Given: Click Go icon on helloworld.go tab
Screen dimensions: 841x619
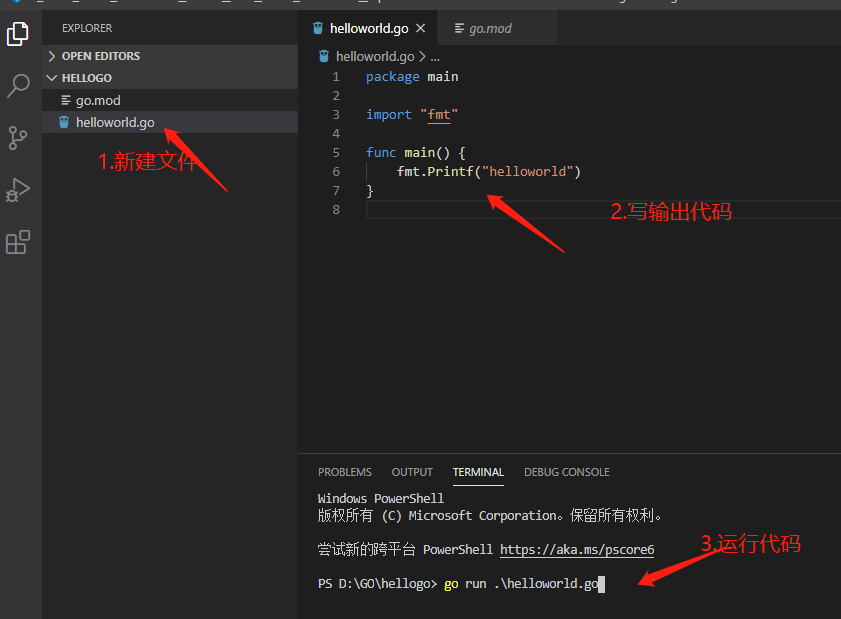Looking at the screenshot, I should pyautogui.click(x=318, y=28).
